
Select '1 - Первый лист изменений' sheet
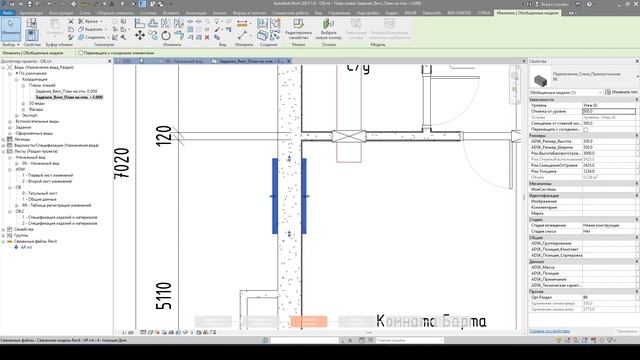pos(48,175)
